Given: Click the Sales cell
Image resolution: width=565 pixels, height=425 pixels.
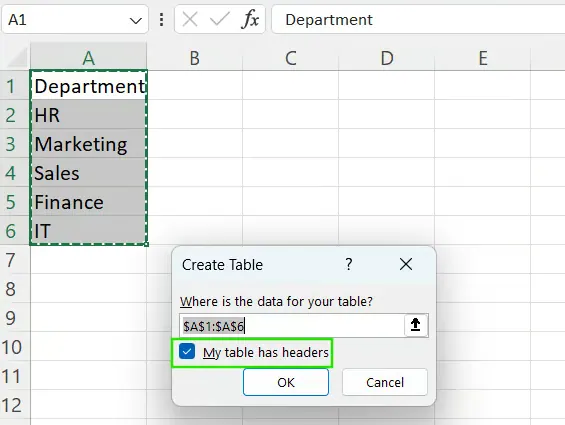Looking at the screenshot, I should [x=89, y=173].
